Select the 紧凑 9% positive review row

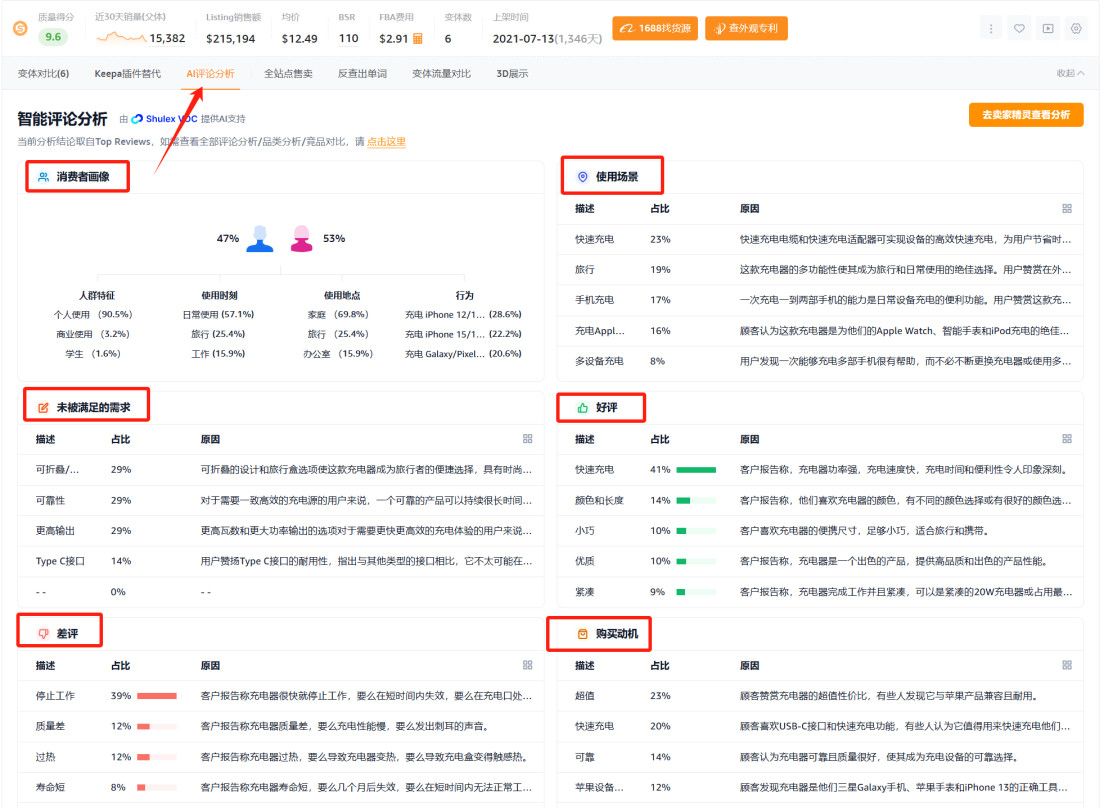(820, 592)
